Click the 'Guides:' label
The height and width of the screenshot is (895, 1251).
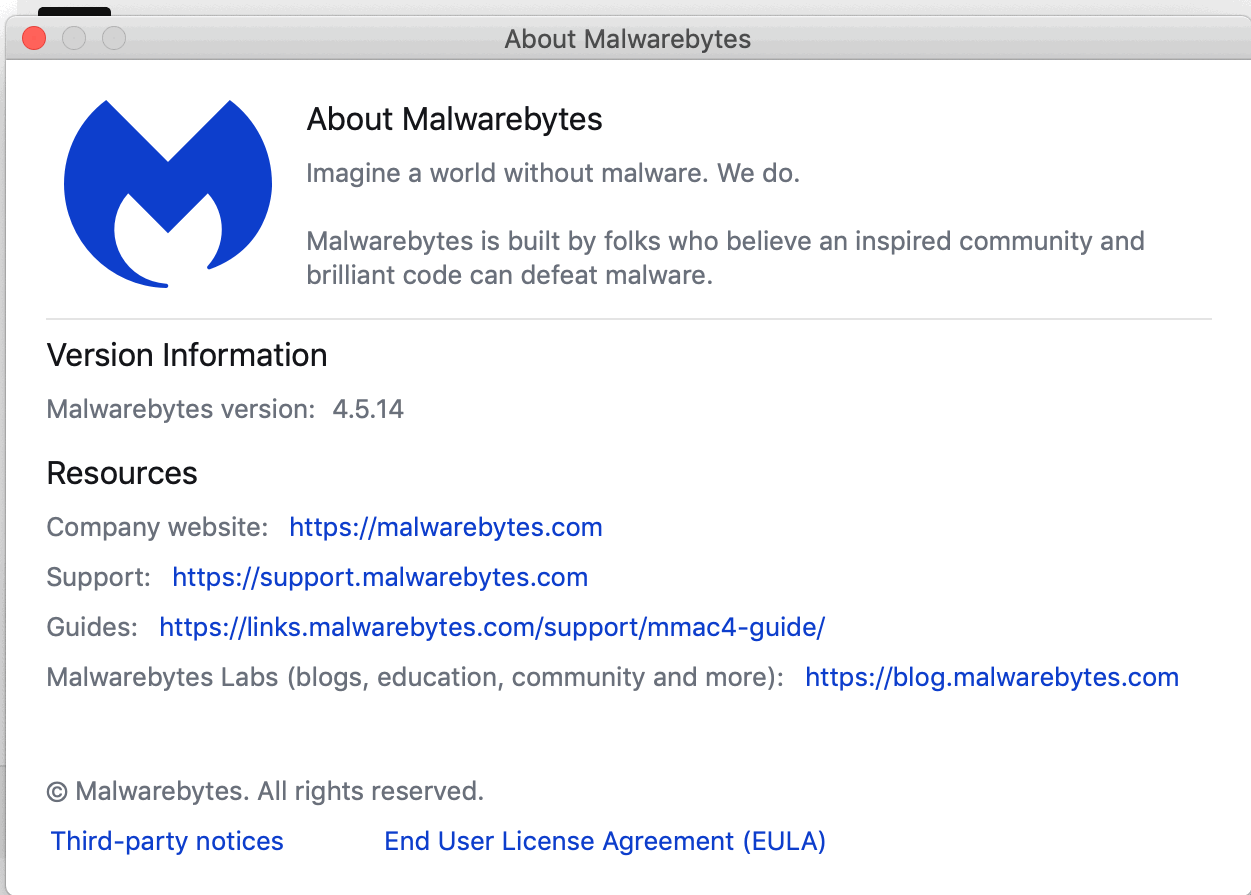pyautogui.click(x=92, y=627)
